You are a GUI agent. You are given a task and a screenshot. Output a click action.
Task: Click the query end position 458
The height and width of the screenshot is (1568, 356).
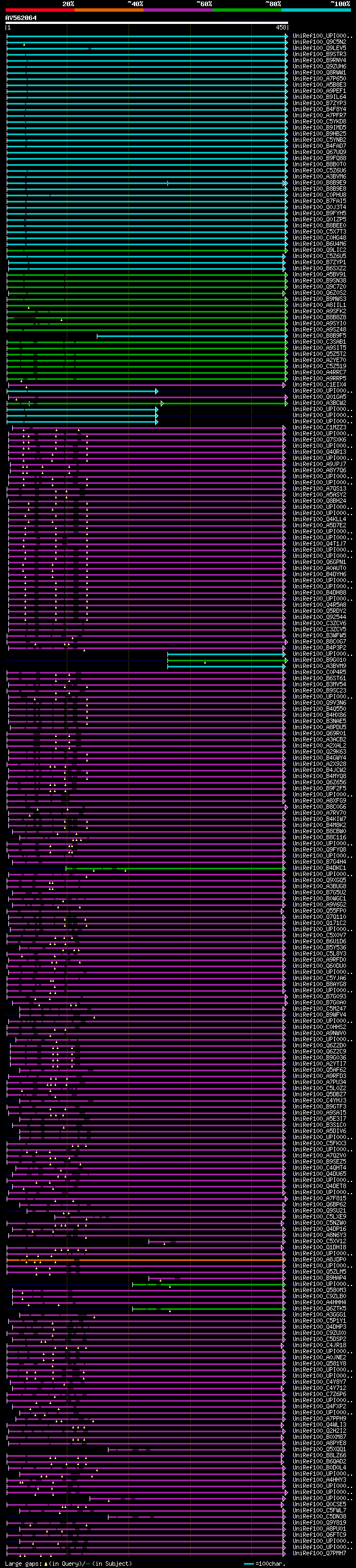coord(280,27)
